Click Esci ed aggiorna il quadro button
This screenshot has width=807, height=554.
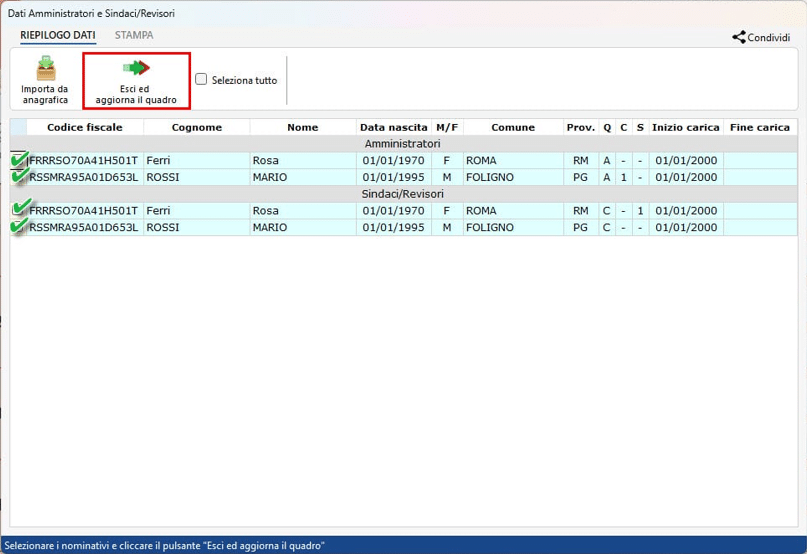tap(136, 81)
